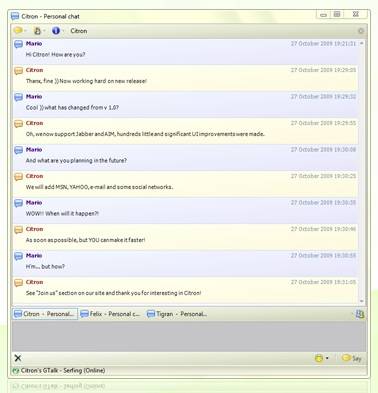The height and width of the screenshot is (393, 378).
Task: Switch to the Tigran - Personal chat tab
Action: click(x=177, y=314)
